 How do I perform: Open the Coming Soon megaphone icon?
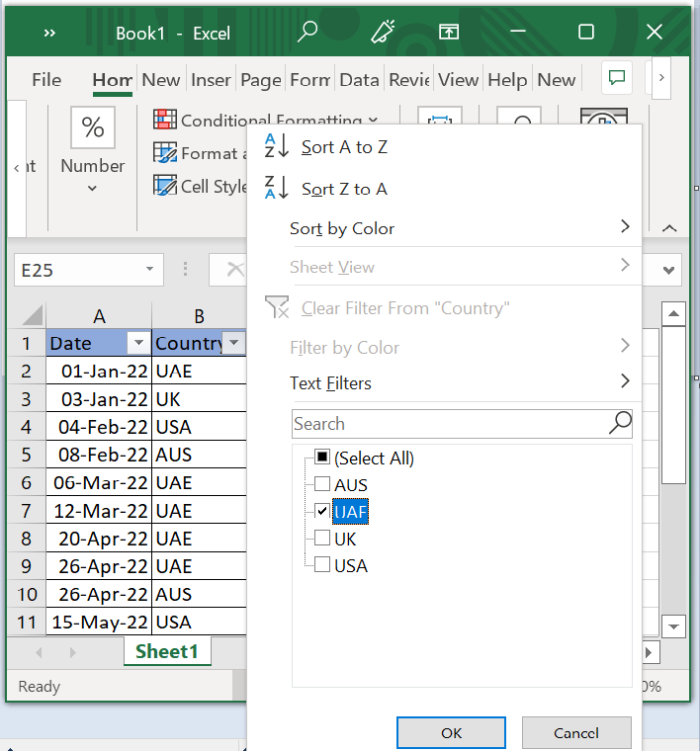(x=382, y=32)
